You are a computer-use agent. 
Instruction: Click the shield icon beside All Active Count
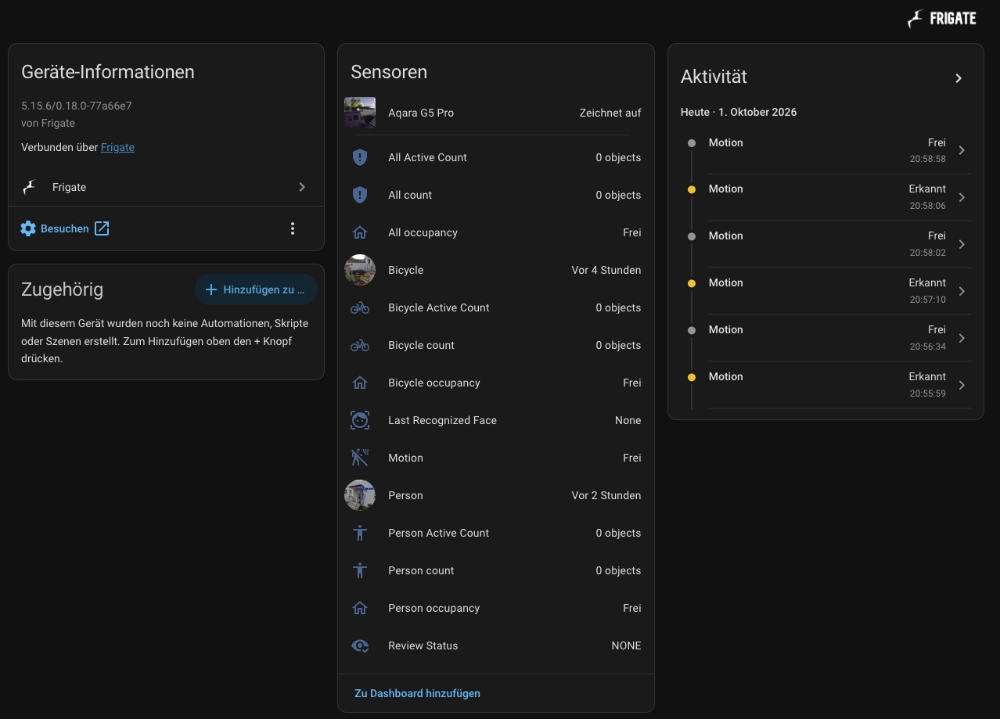(x=360, y=157)
